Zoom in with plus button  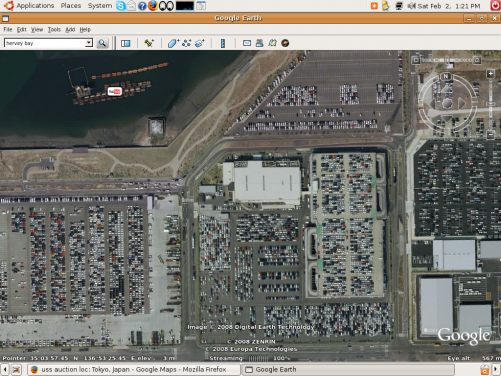(x=490, y=74)
